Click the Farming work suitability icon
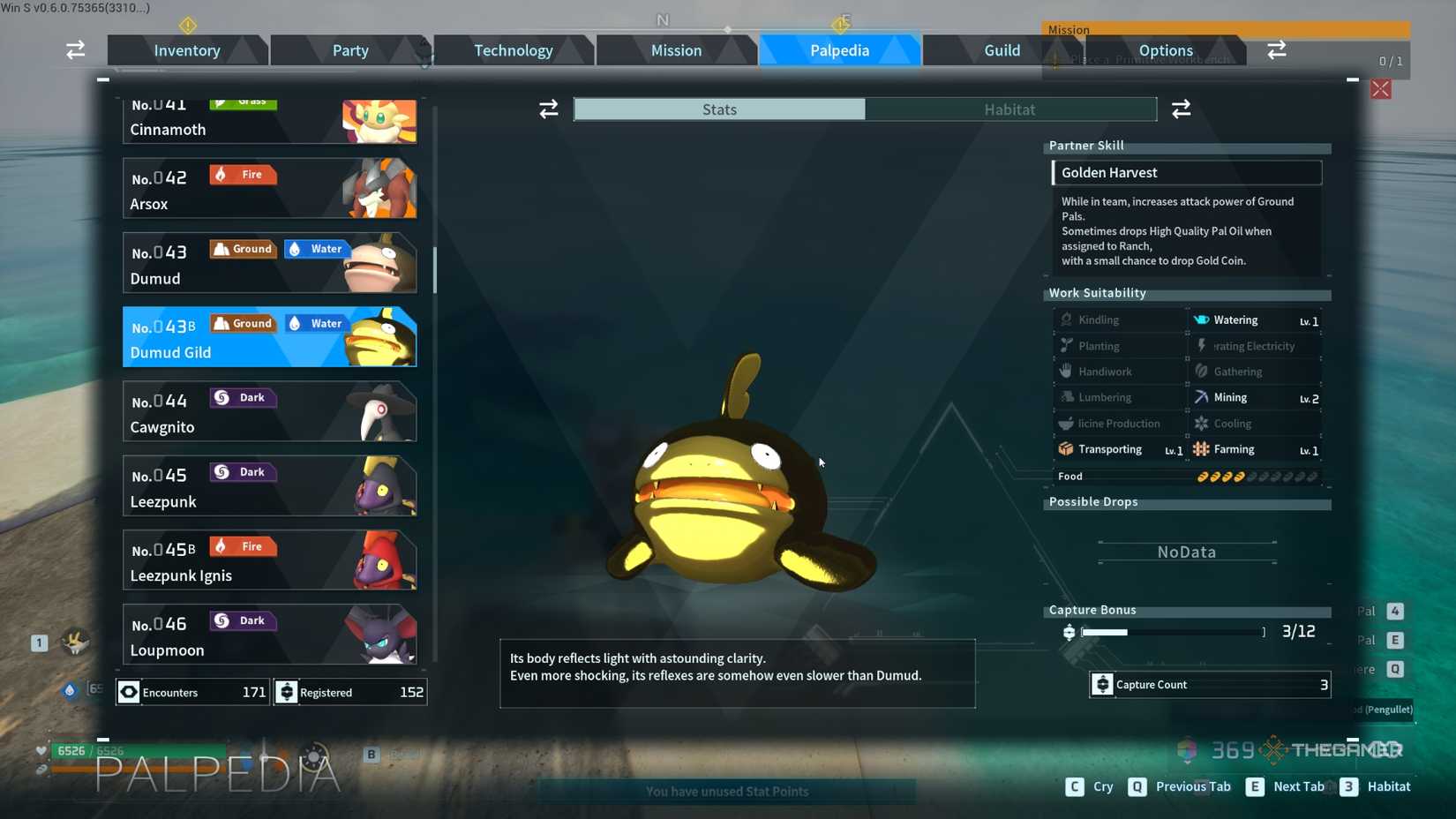This screenshot has height=819, width=1456. [1201, 449]
